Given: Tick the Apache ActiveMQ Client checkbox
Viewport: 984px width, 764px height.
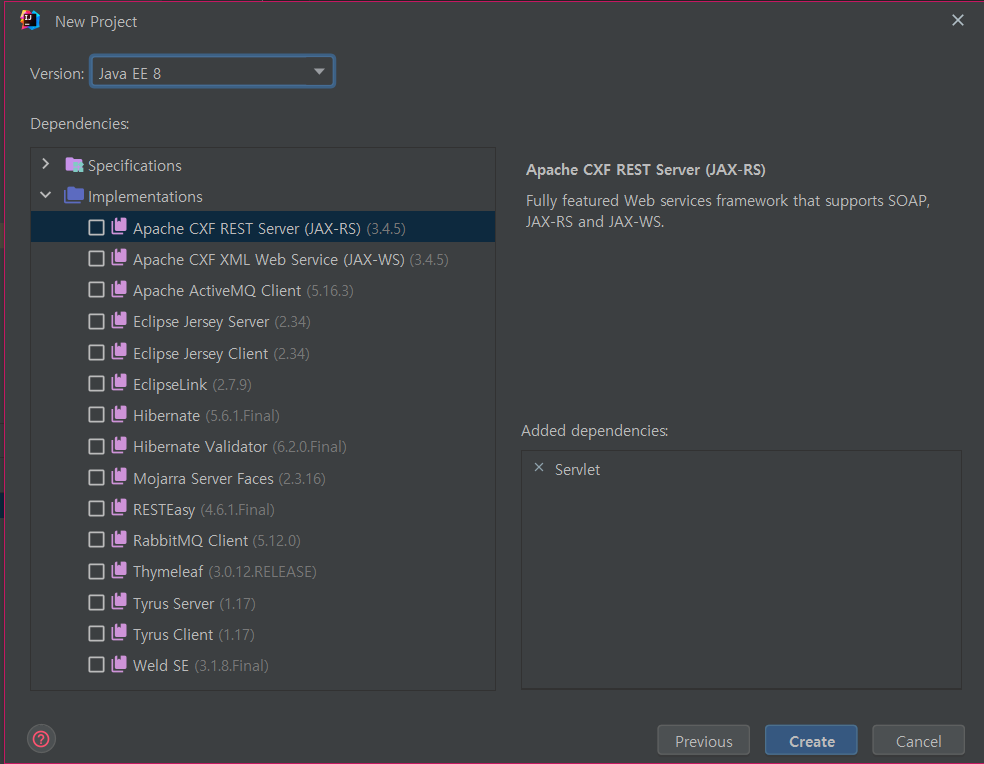Looking at the screenshot, I should point(96,290).
